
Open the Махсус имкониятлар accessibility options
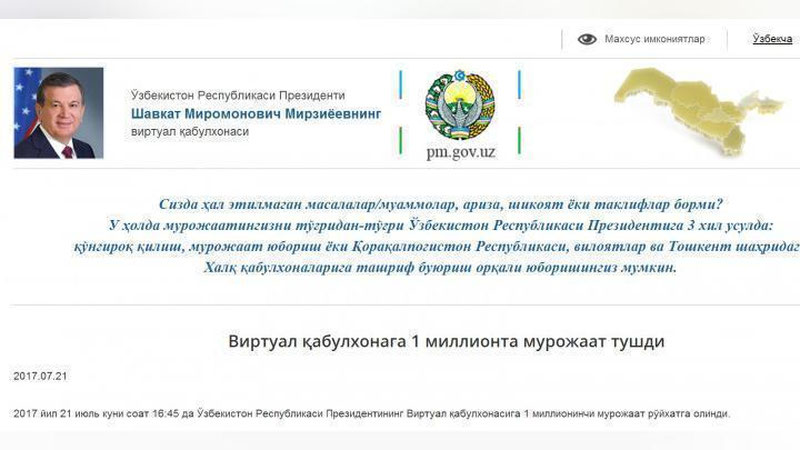[x=655, y=39]
